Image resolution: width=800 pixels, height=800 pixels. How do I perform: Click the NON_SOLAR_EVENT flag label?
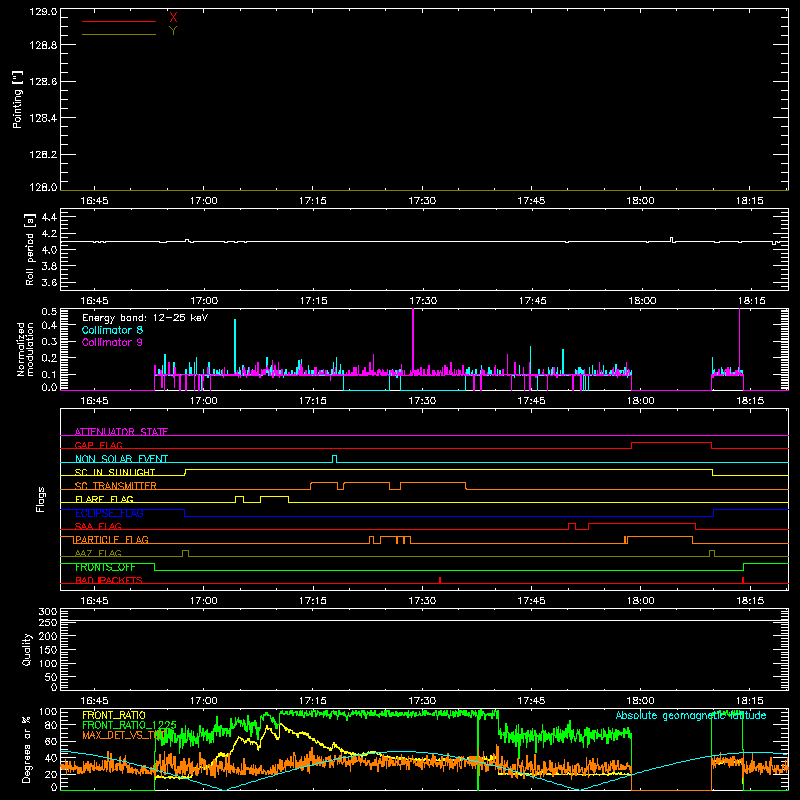click(x=121, y=459)
